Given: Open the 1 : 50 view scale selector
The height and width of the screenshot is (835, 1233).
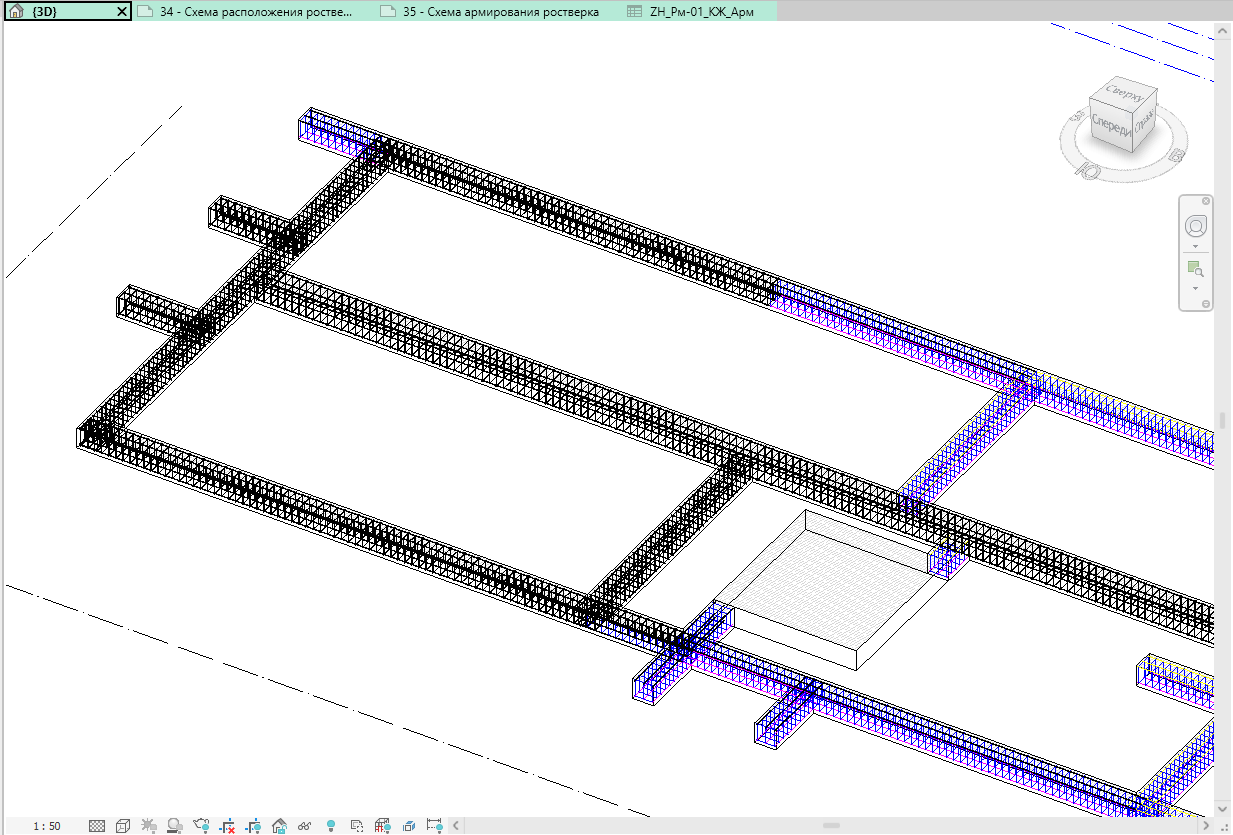Looking at the screenshot, I should (46, 826).
